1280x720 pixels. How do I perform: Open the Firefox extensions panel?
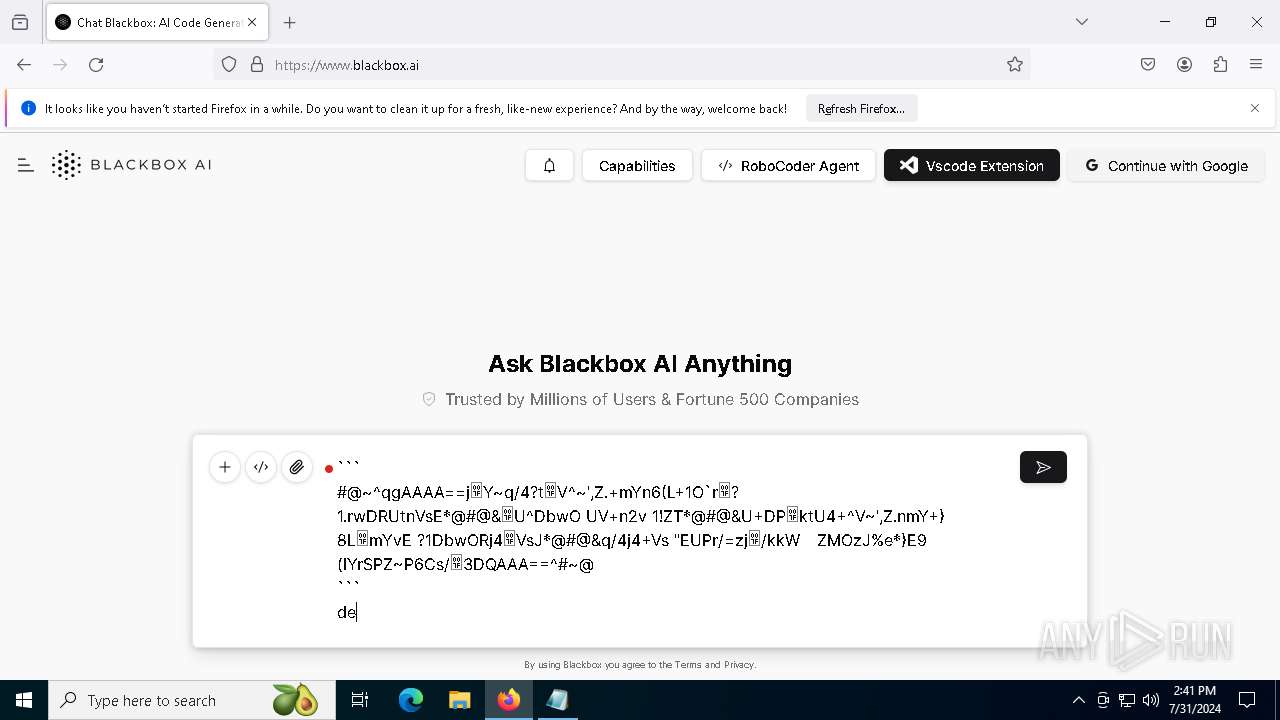pos(1220,65)
